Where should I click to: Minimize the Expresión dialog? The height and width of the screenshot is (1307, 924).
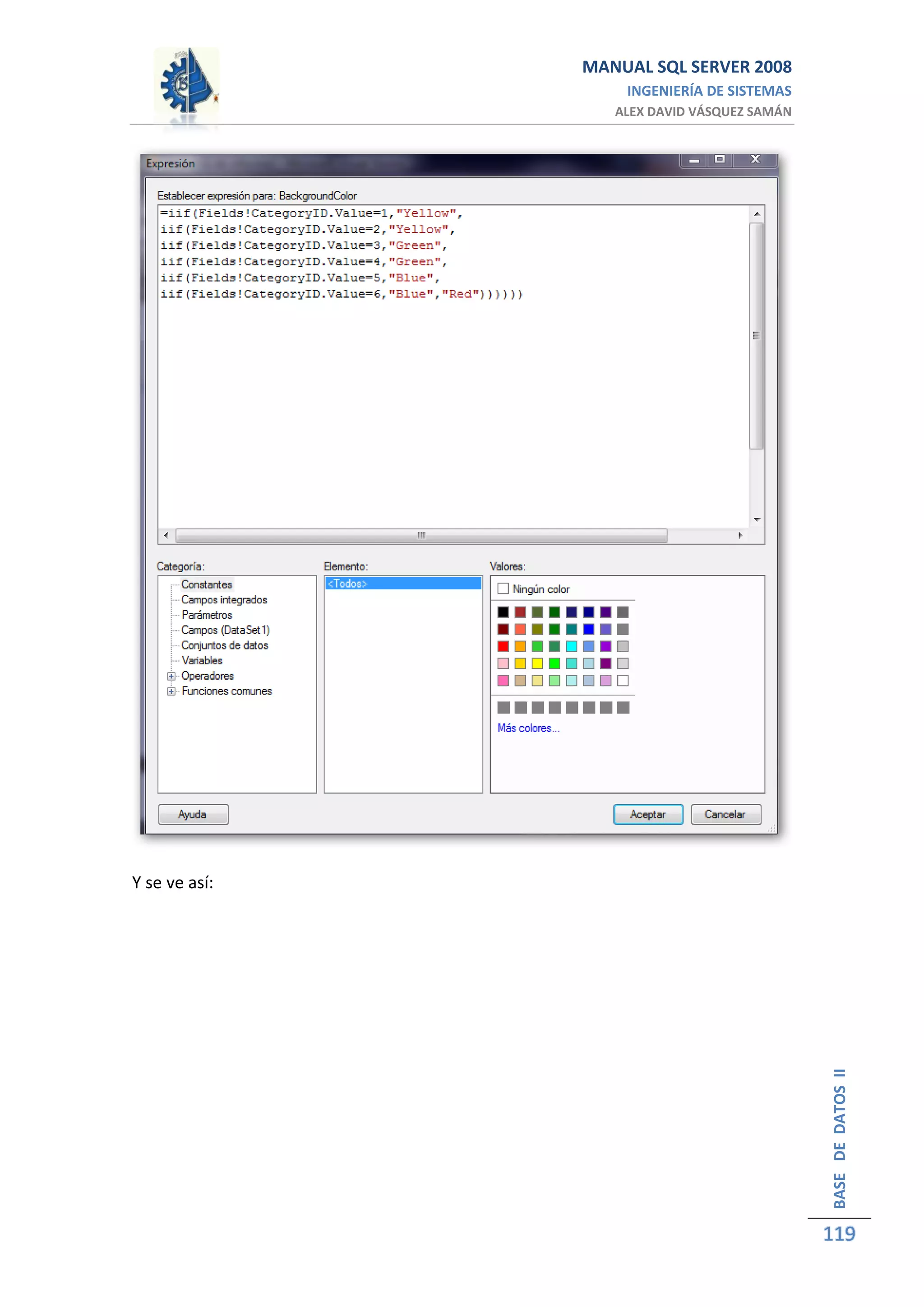tap(694, 161)
